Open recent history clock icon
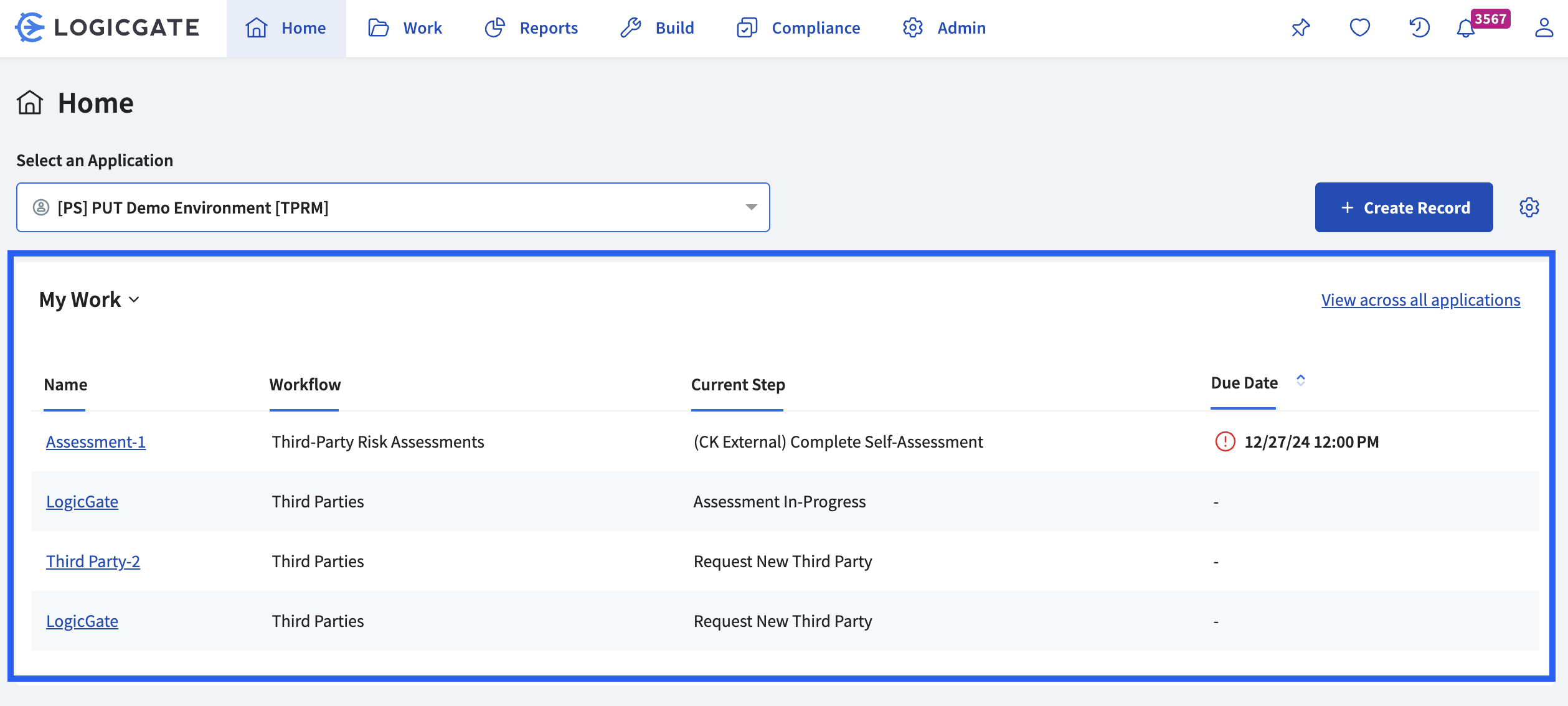Image resolution: width=1568 pixels, height=706 pixels. [1419, 27]
